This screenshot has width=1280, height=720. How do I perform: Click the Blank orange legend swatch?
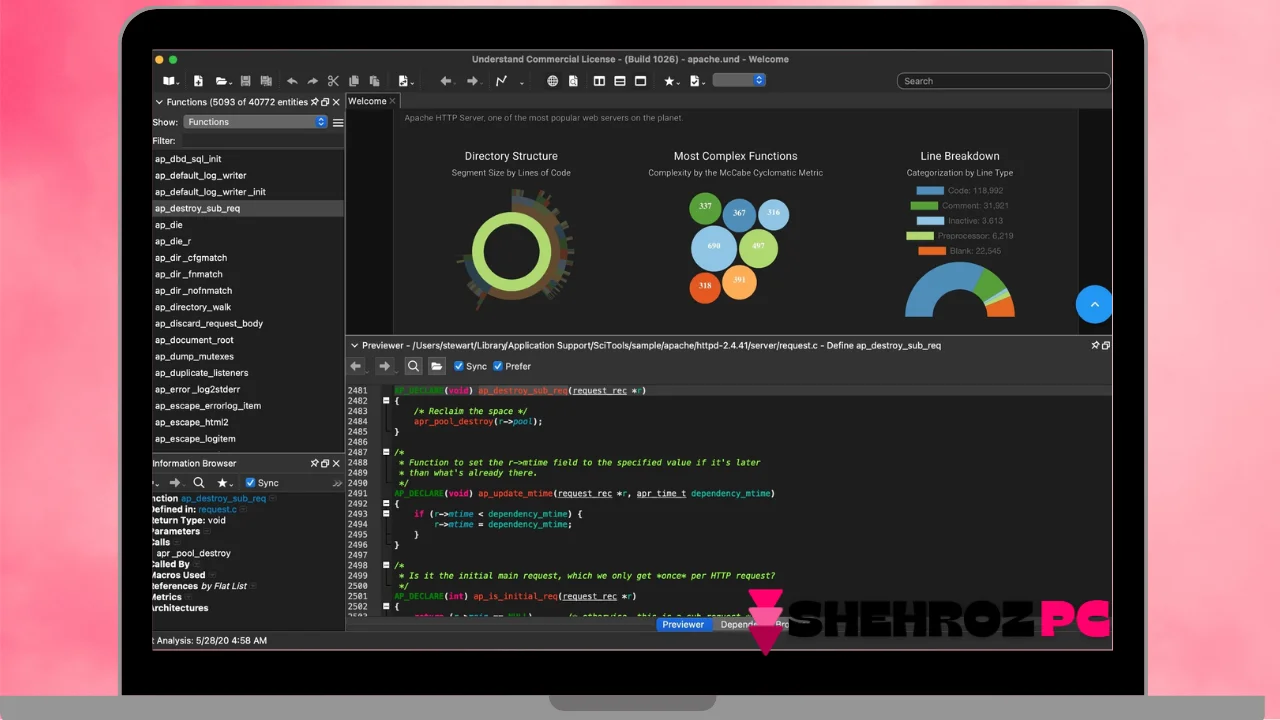[932, 251]
